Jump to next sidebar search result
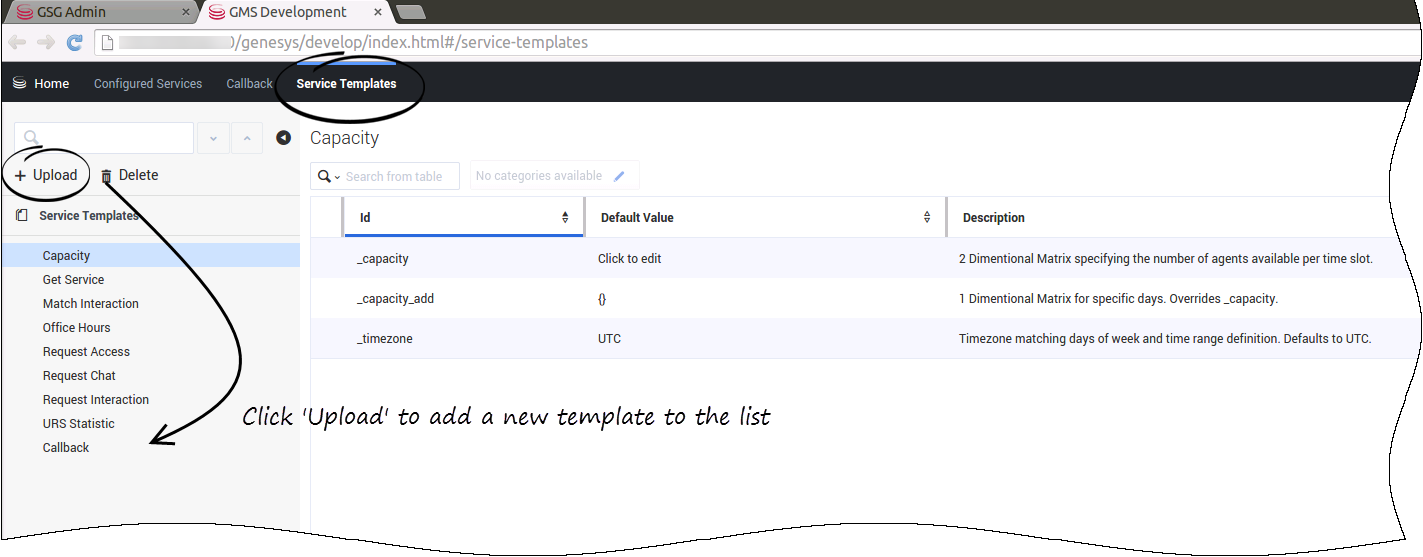The height and width of the screenshot is (557, 1423). [x=213, y=138]
